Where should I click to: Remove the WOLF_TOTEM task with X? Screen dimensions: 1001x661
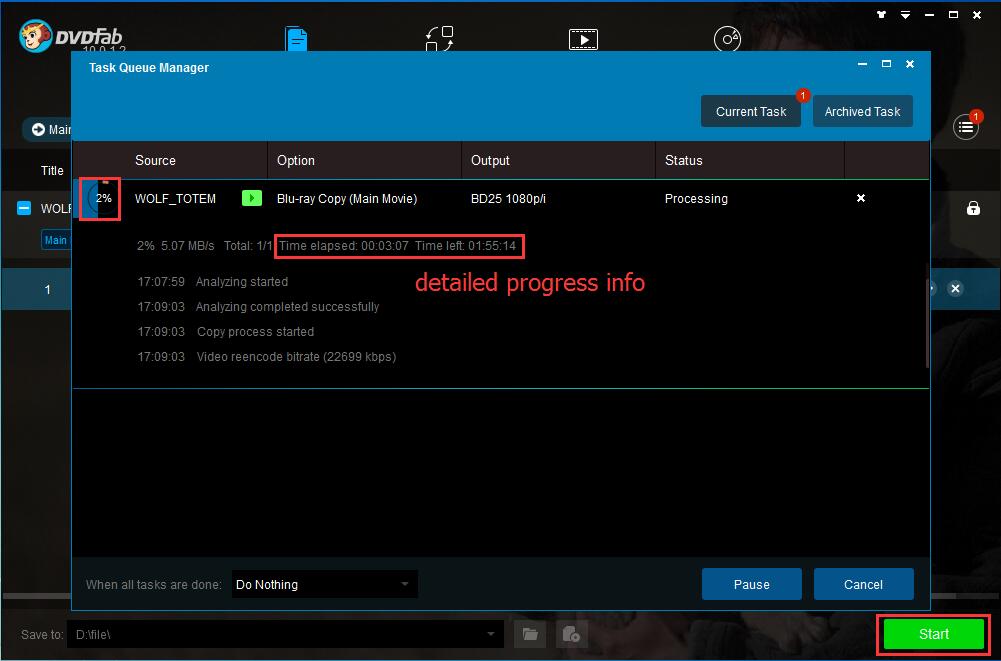point(861,198)
